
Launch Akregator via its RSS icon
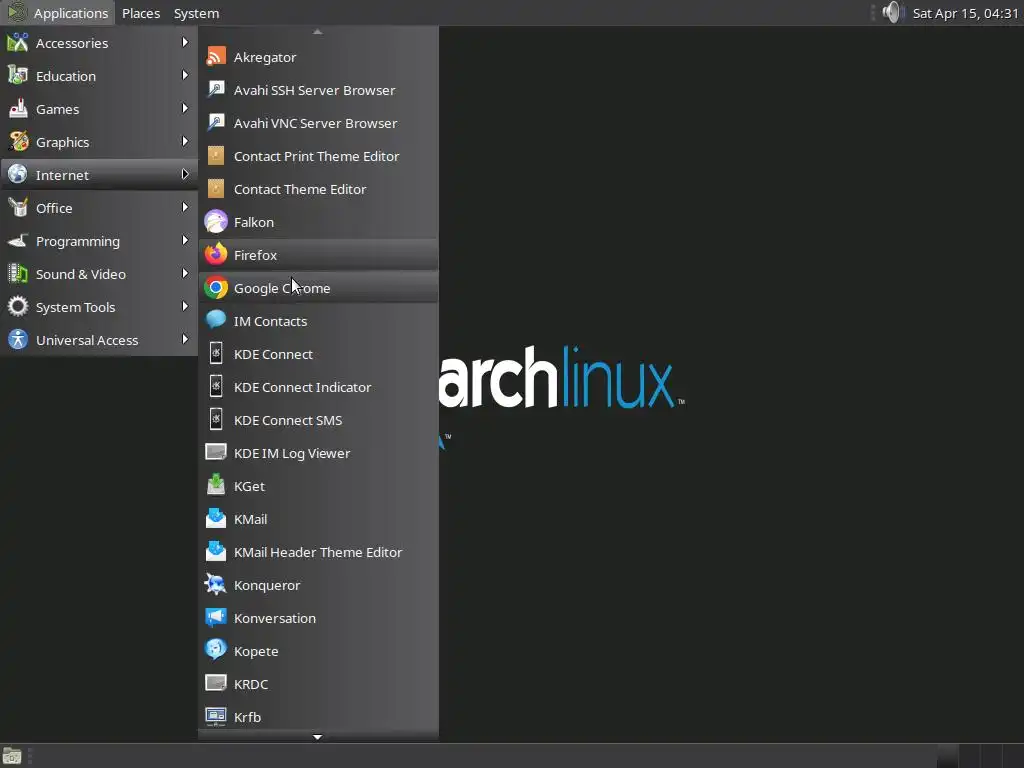click(216, 57)
